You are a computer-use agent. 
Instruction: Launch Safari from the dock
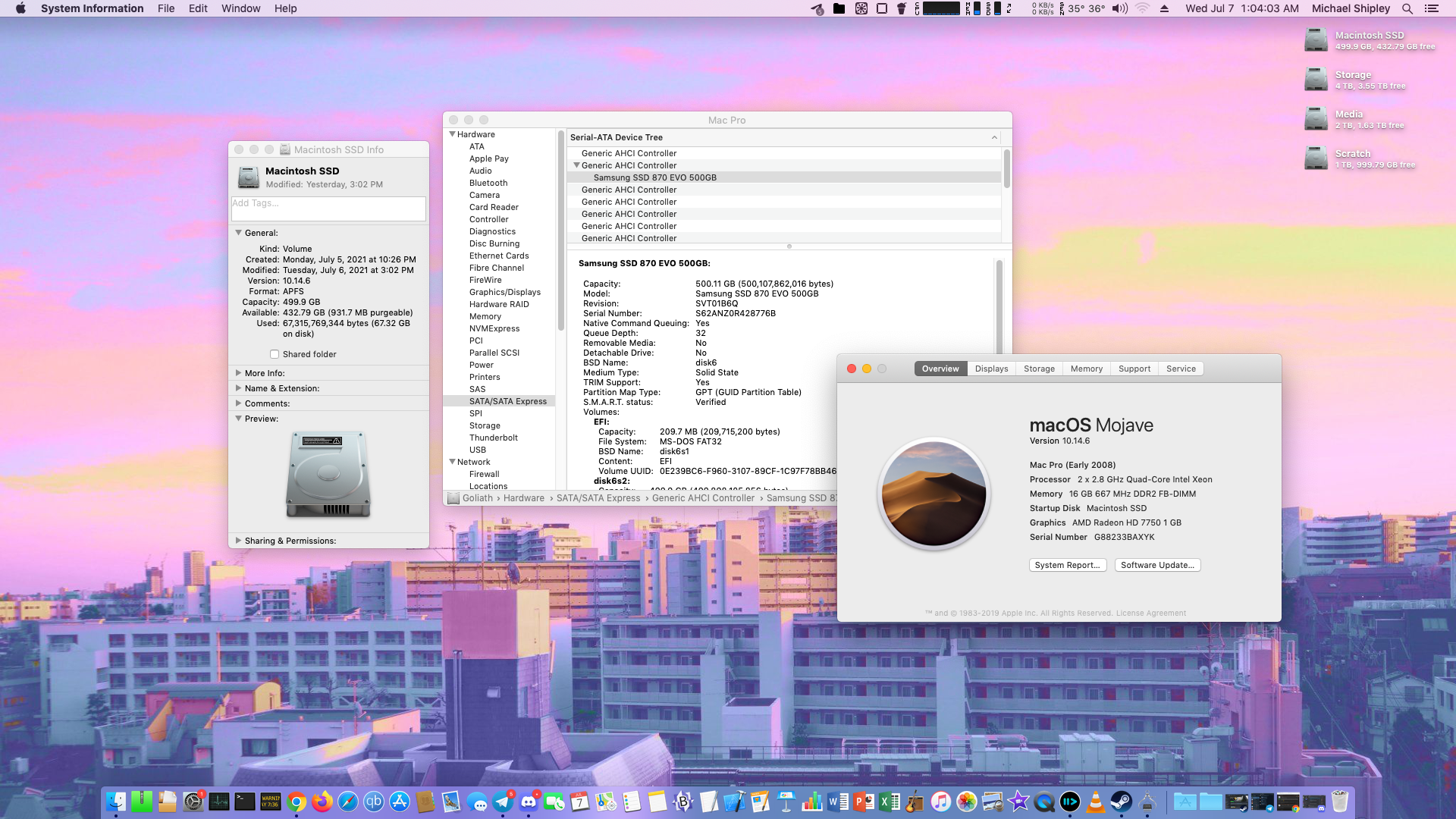(x=348, y=802)
